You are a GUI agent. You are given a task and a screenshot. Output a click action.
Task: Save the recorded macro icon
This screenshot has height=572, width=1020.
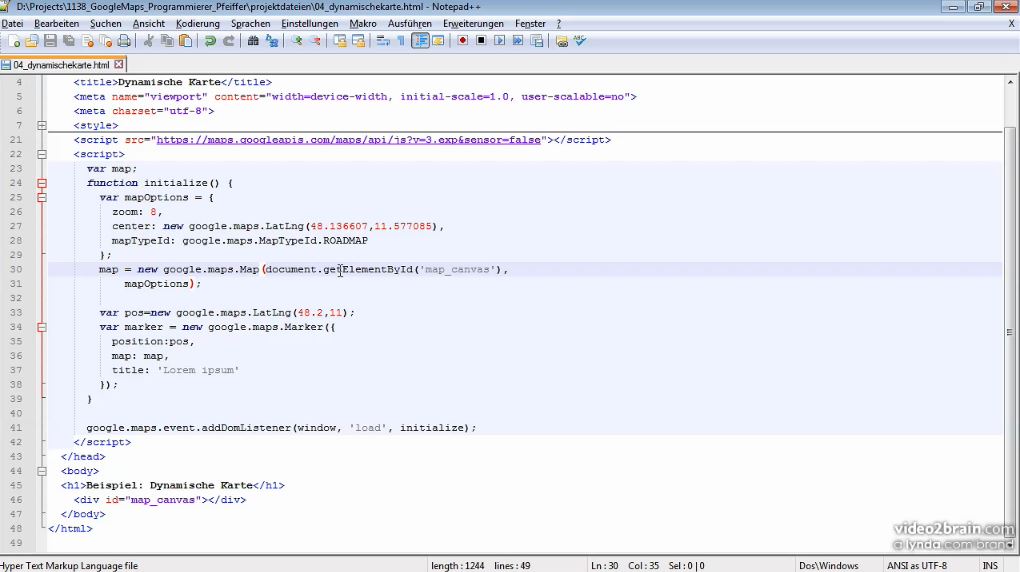coord(537,41)
